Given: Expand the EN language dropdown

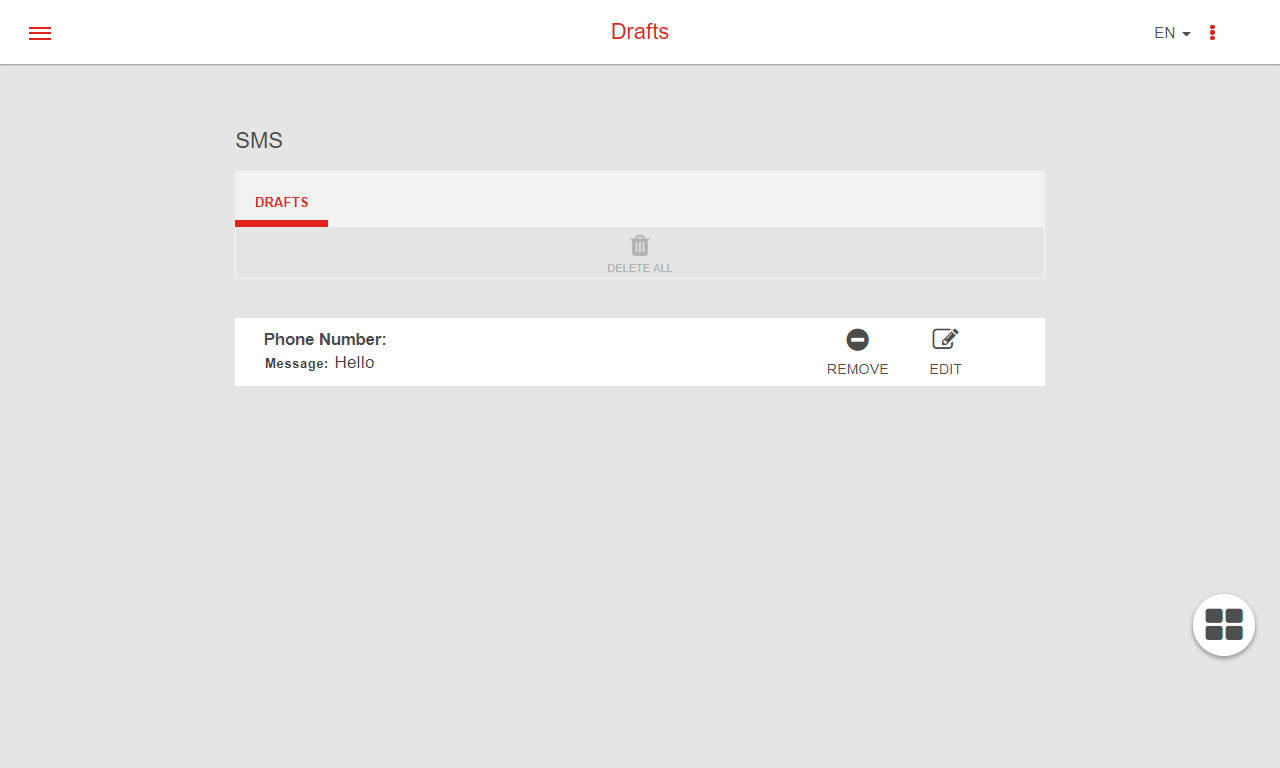Looking at the screenshot, I should [1165, 33].
